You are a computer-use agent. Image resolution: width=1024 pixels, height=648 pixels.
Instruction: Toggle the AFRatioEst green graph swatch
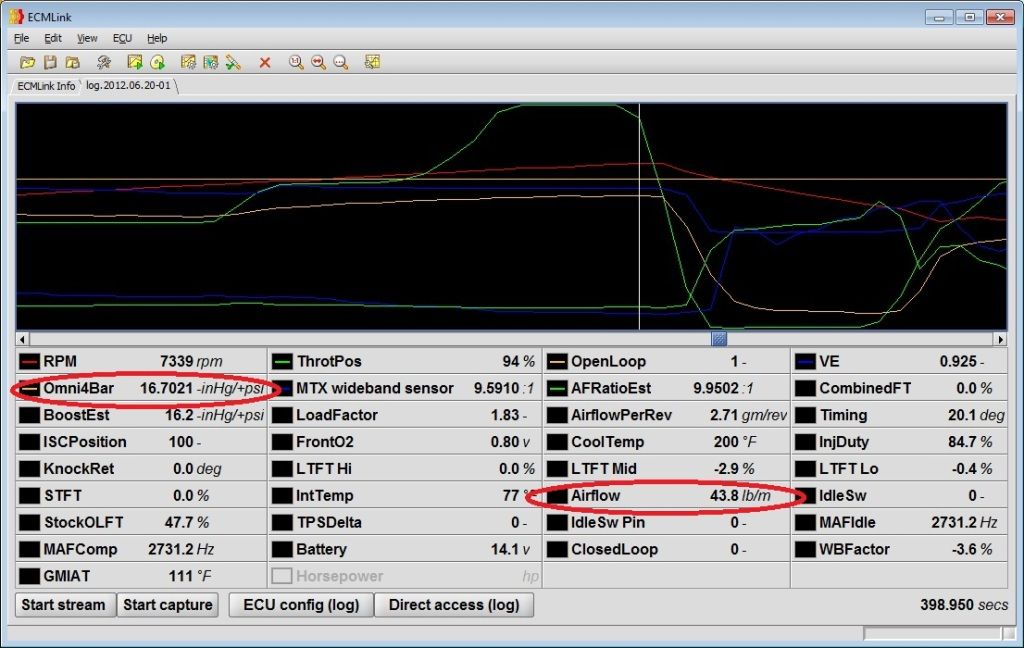(x=557, y=388)
